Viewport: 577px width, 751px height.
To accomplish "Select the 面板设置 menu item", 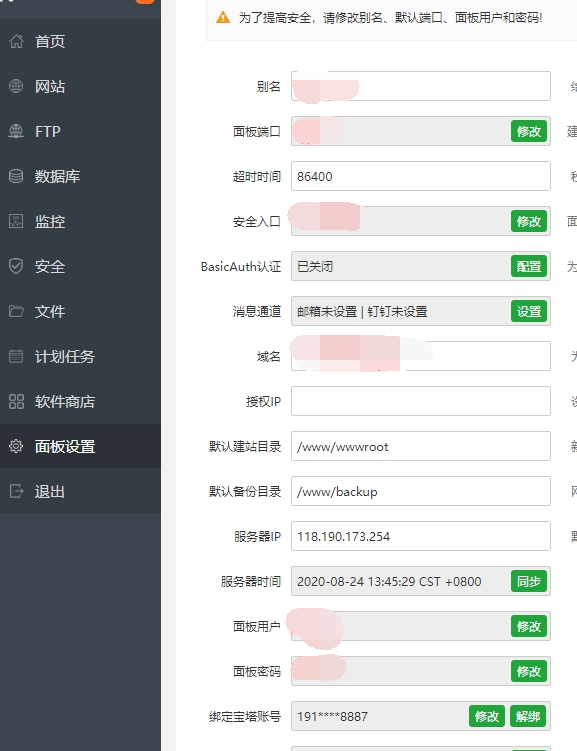I will pos(80,446).
